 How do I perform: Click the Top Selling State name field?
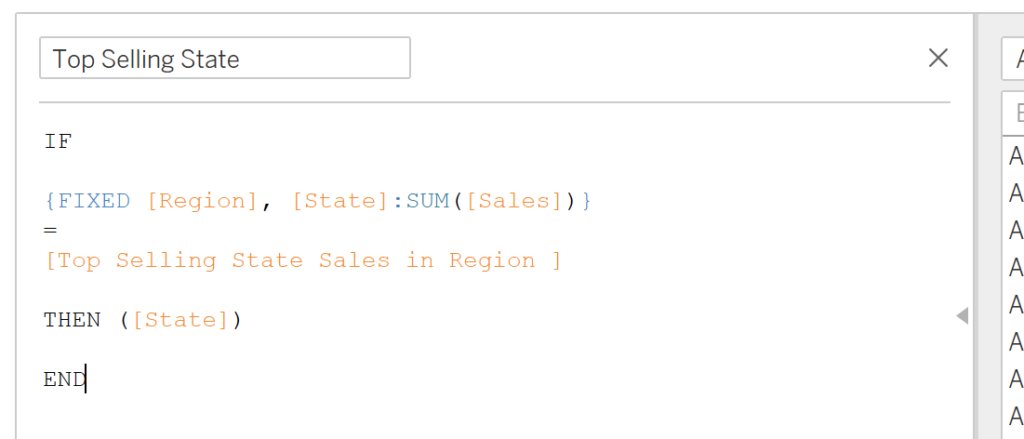(x=224, y=59)
